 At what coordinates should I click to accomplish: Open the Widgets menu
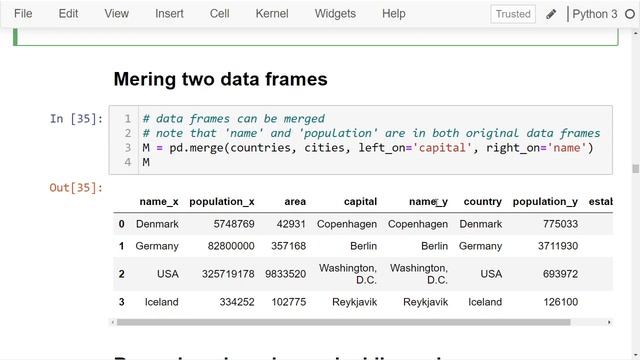pos(335,13)
